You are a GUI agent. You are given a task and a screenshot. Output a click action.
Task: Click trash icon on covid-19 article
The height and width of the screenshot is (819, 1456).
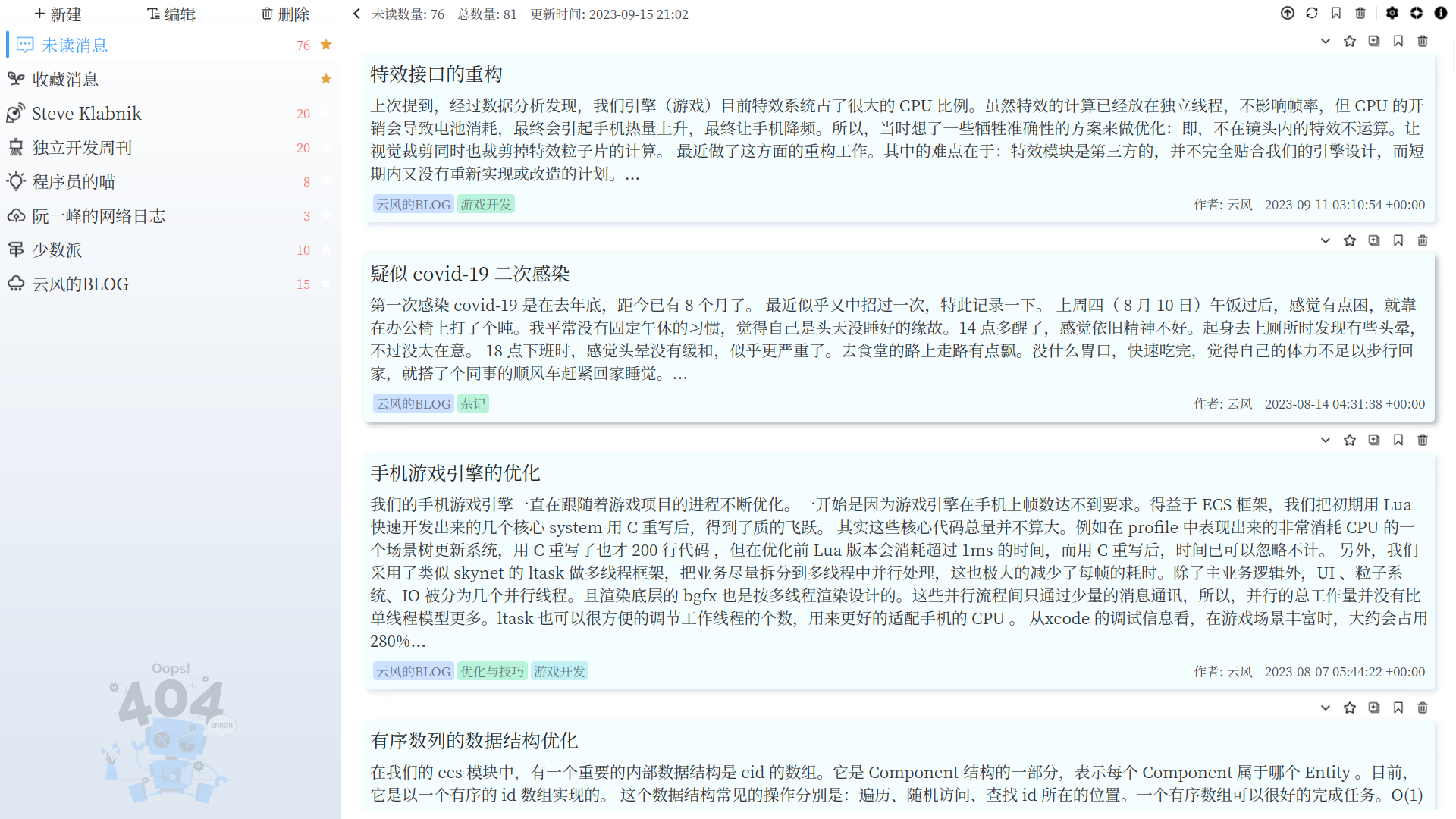(x=1423, y=240)
